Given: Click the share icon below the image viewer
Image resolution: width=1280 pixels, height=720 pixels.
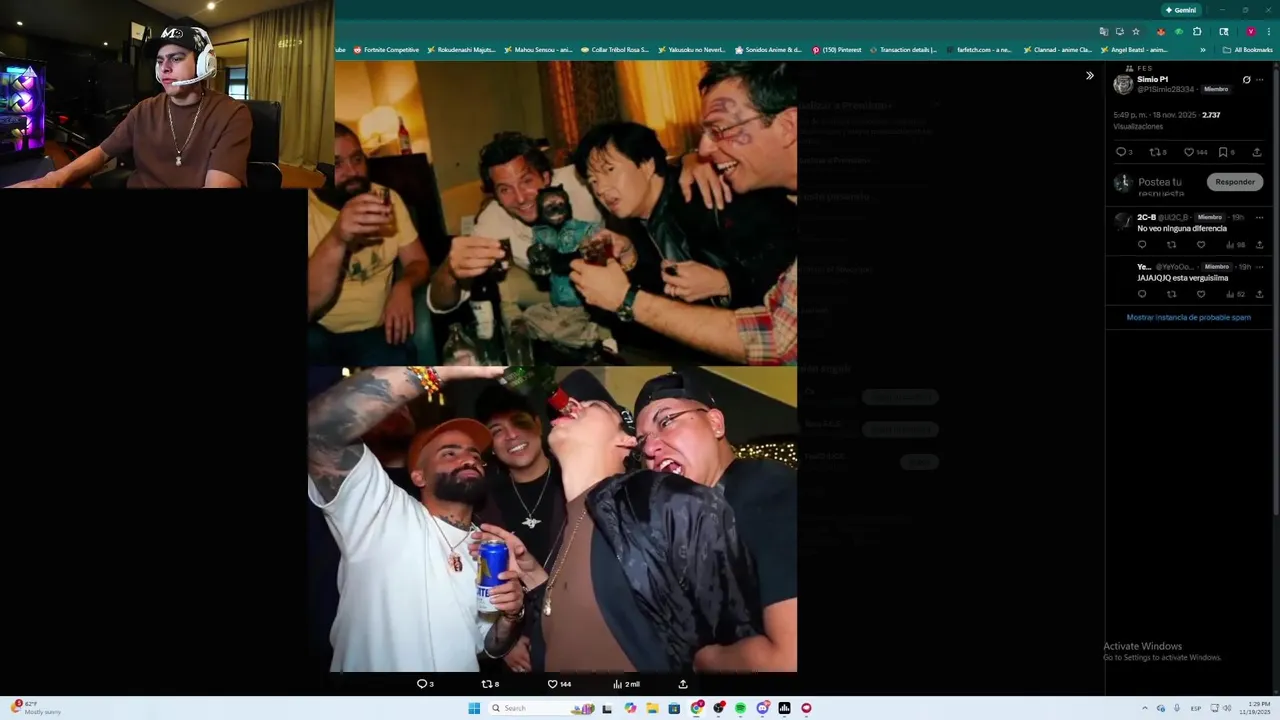Looking at the screenshot, I should [683, 684].
